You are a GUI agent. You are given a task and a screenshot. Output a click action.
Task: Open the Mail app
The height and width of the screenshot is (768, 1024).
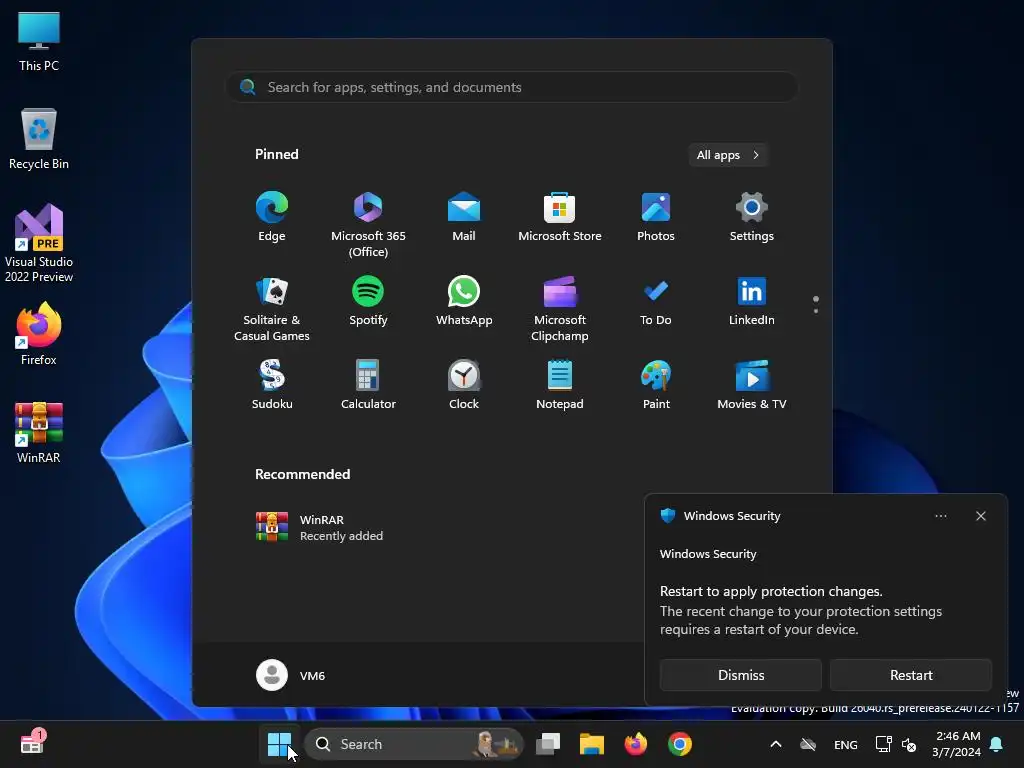click(x=464, y=217)
